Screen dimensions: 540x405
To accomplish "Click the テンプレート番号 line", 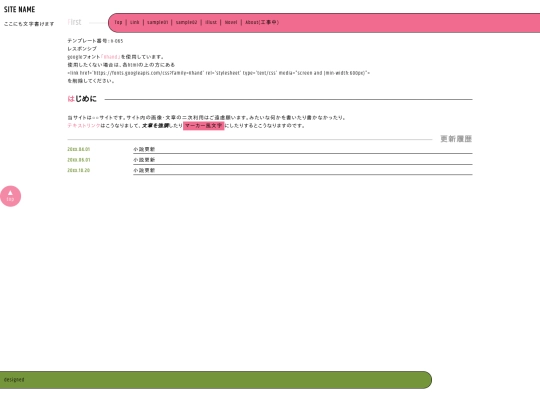I will [95, 41].
